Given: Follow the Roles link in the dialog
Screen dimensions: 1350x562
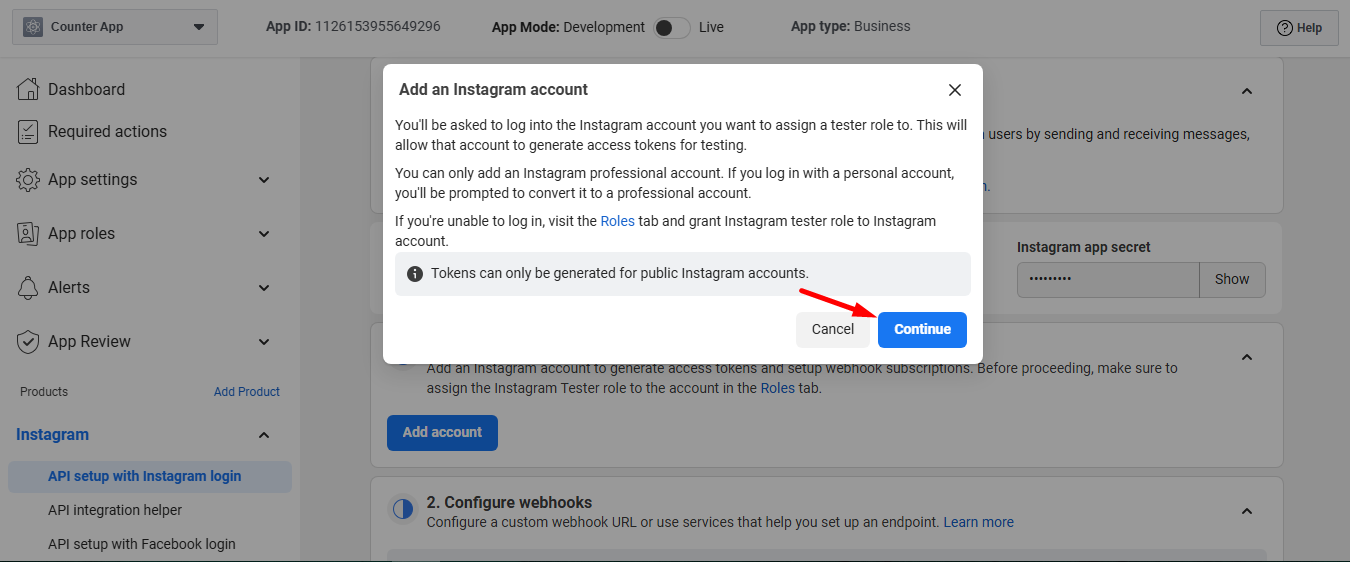Looking at the screenshot, I should (617, 221).
